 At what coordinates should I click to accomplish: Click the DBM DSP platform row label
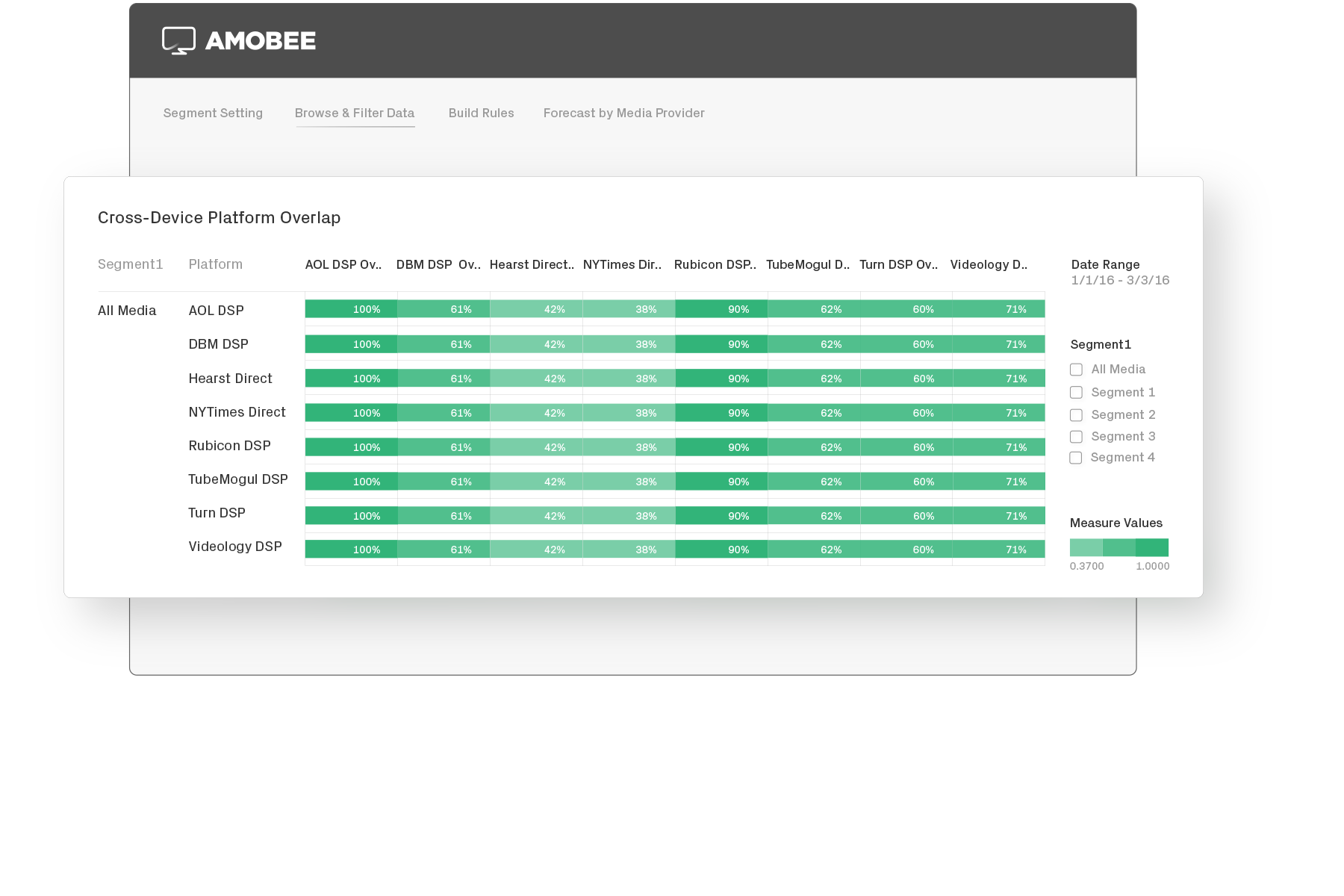click(219, 344)
